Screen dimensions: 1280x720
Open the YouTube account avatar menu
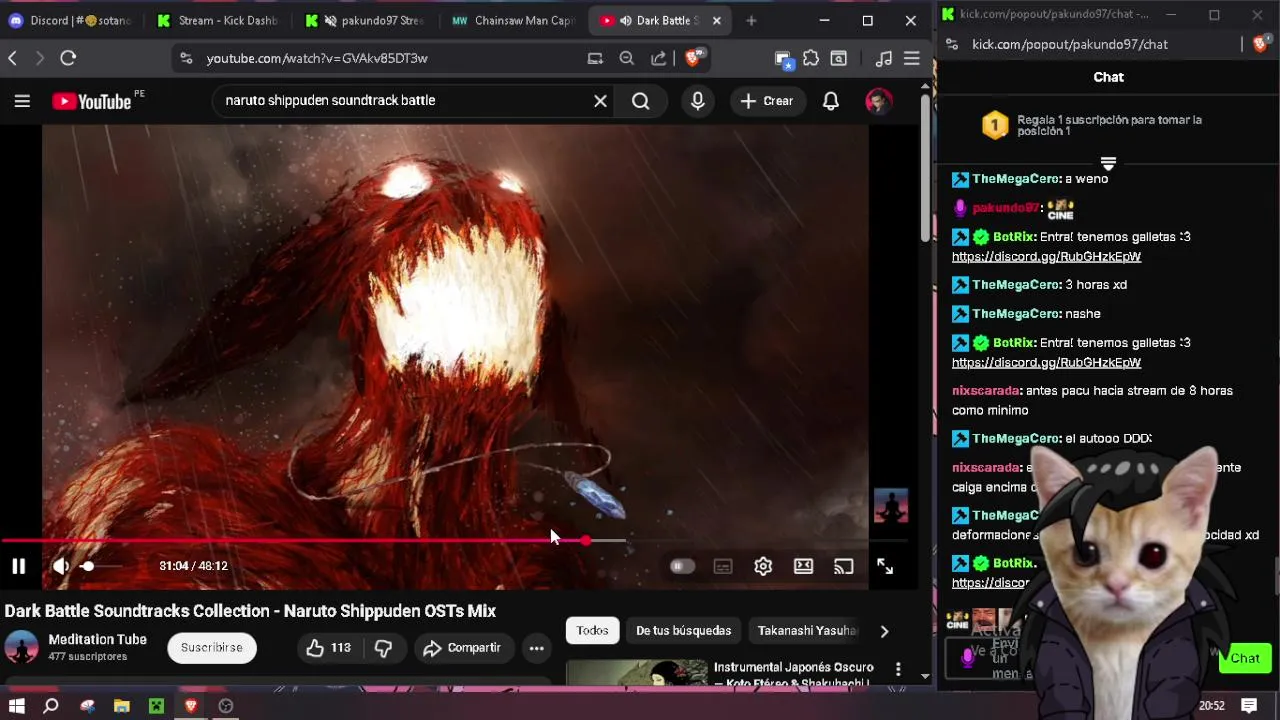point(879,101)
